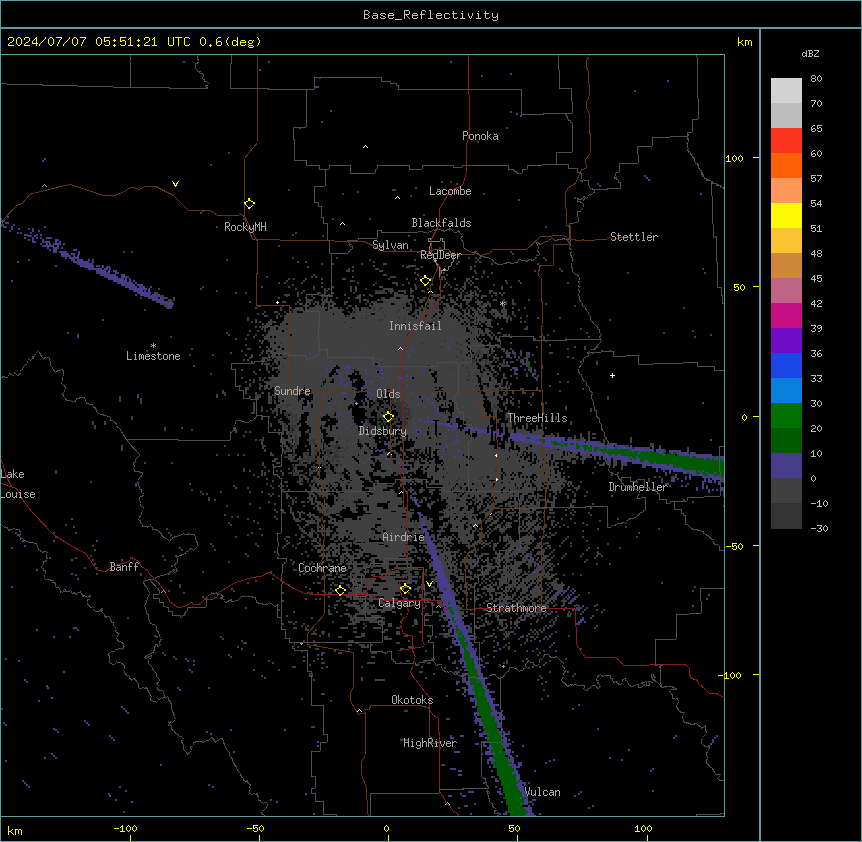862x842 pixels.
Task: Select the yellow diamond marker below Cochrane
Action: pyautogui.click(x=340, y=590)
